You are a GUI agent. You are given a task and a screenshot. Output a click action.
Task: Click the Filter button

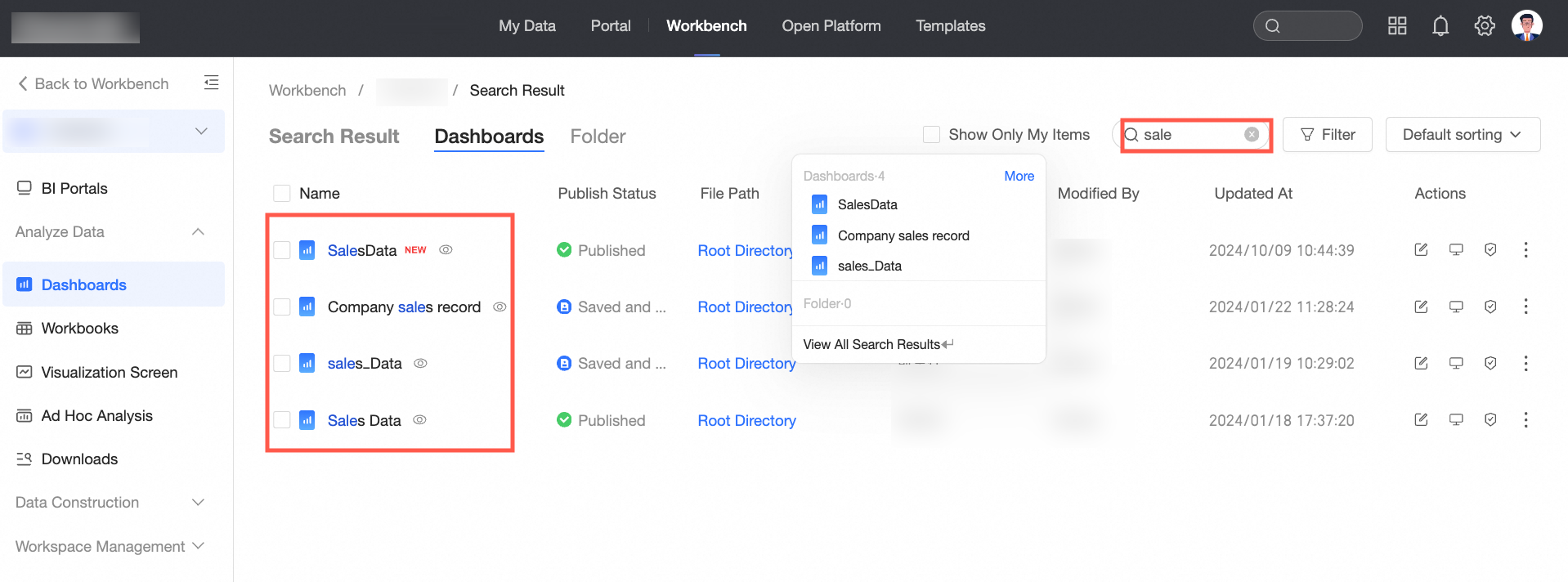pyautogui.click(x=1327, y=134)
